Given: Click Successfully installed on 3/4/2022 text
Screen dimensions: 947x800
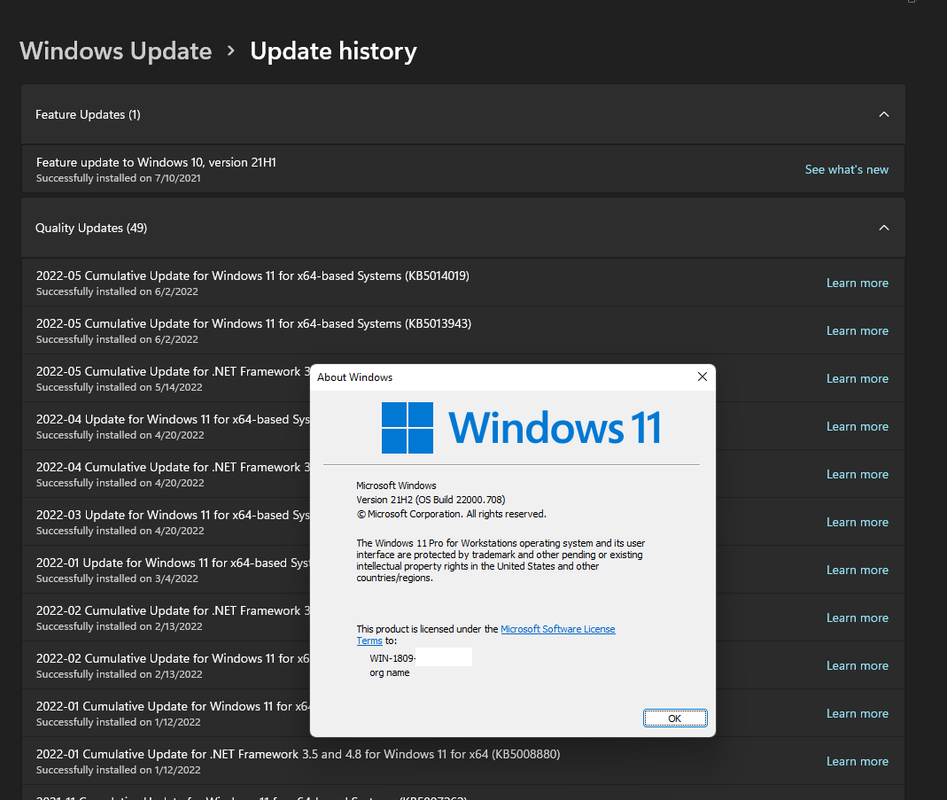Looking at the screenshot, I should [117, 578].
